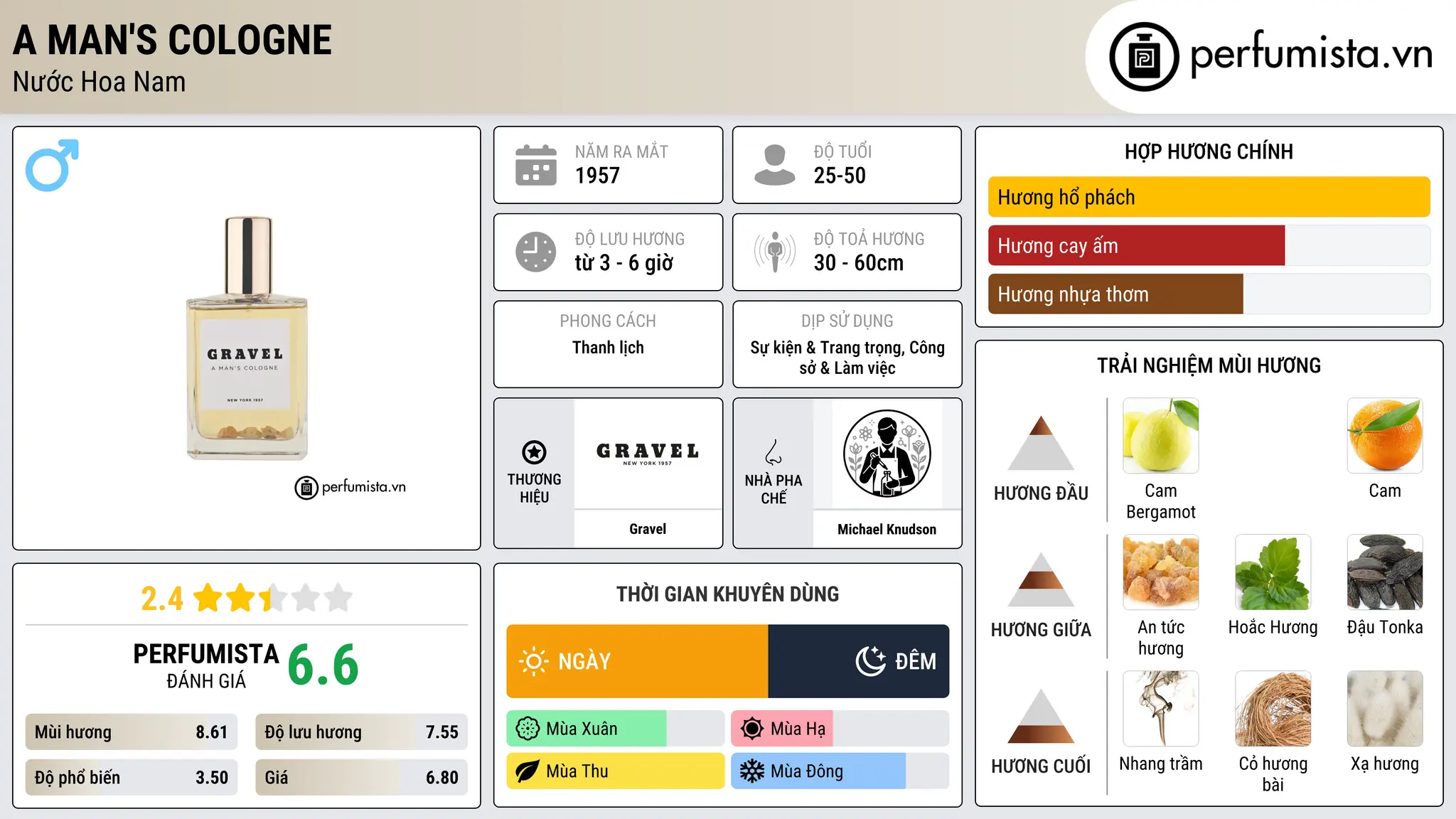Click the Mùa Thu season bar
The width and height of the screenshot is (1456, 819).
click(615, 771)
